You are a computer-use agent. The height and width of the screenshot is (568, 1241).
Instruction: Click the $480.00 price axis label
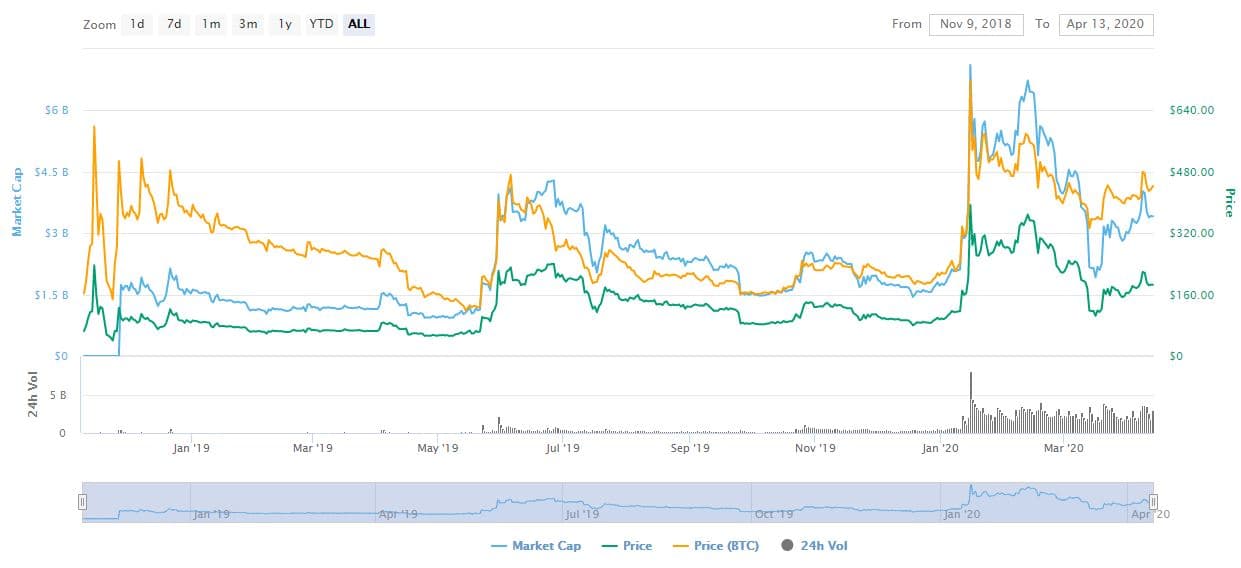coord(1193,172)
